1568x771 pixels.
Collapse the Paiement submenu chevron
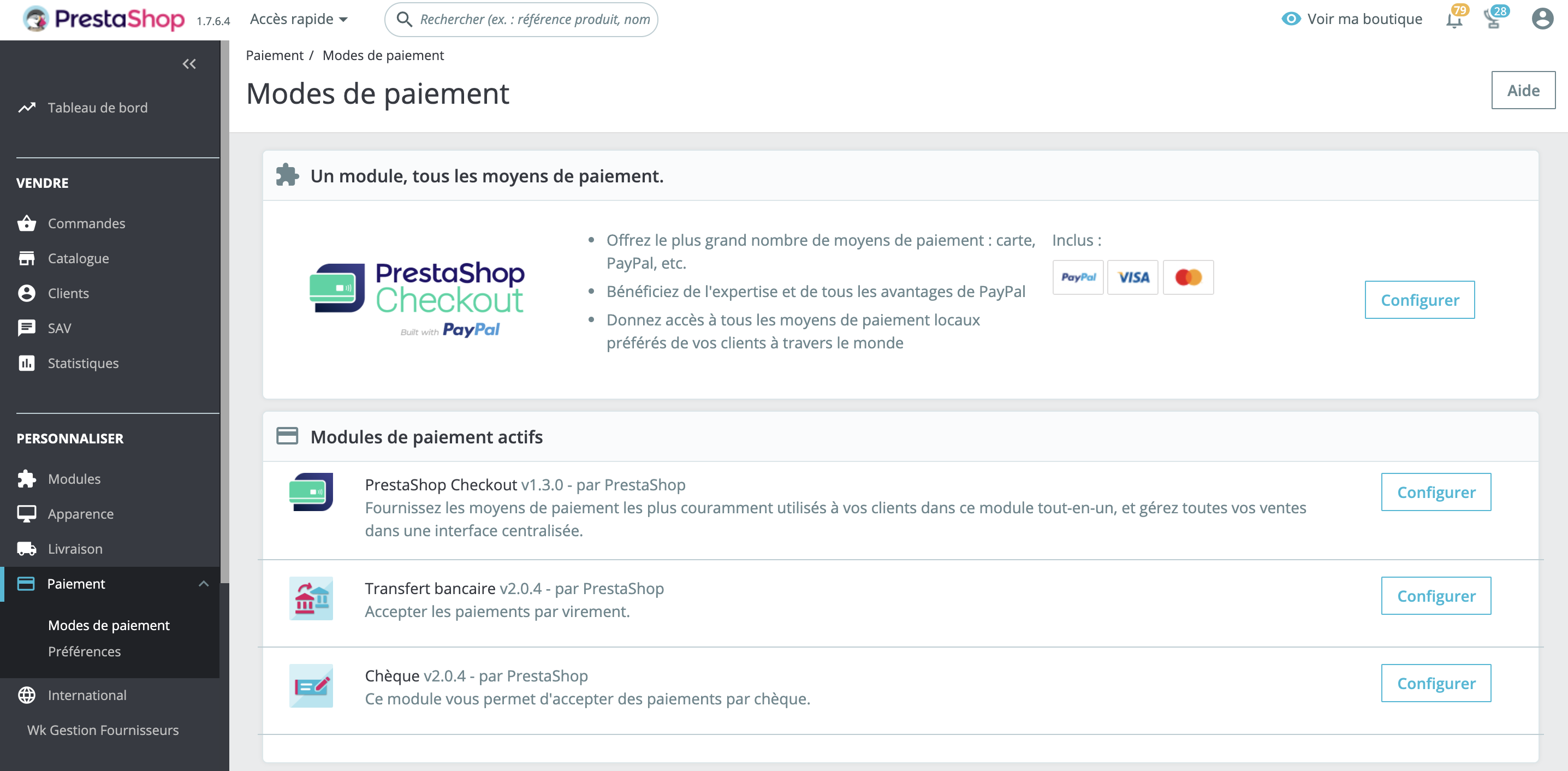(x=204, y=583)
